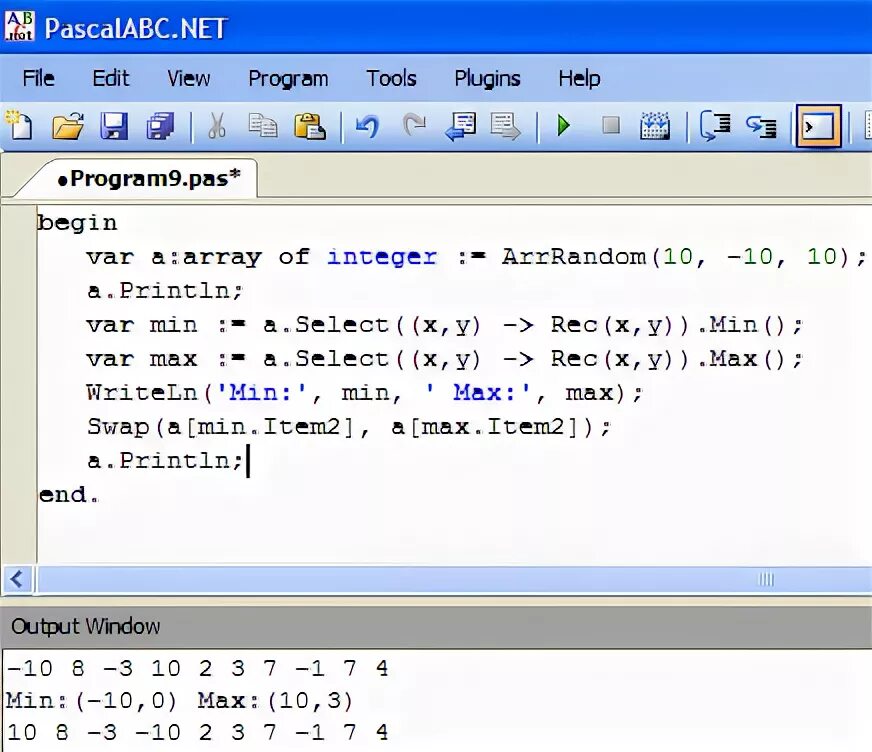Open the Tools menu
This screenshot has width=872, height=752.
click(391, 78)
